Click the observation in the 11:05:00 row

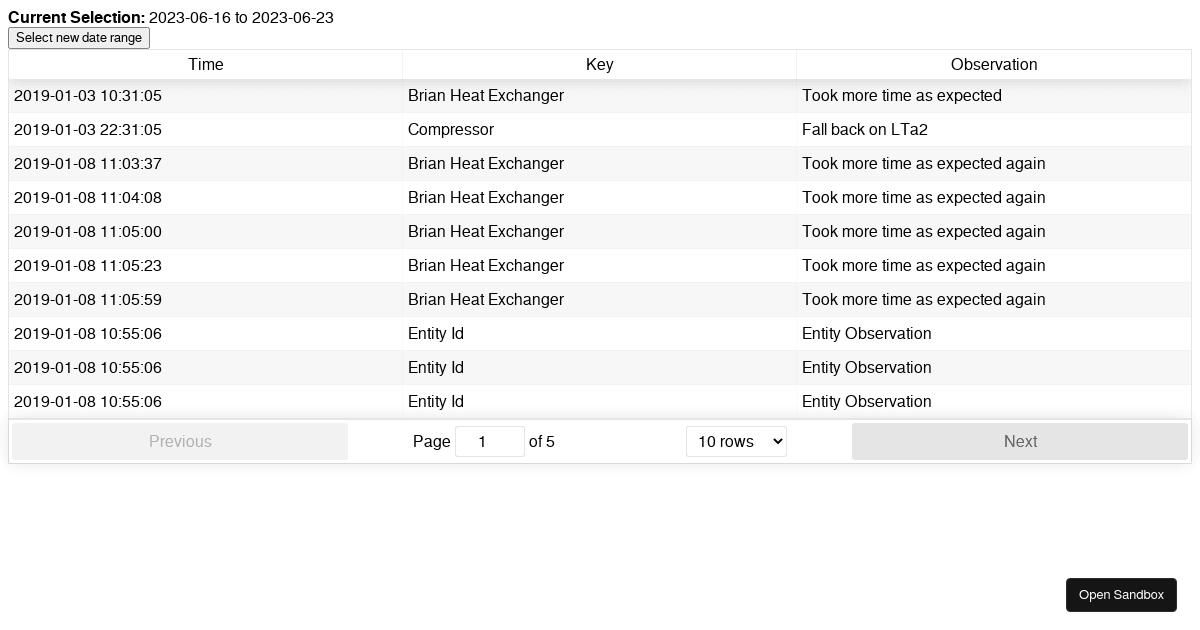tap(994, 232)
